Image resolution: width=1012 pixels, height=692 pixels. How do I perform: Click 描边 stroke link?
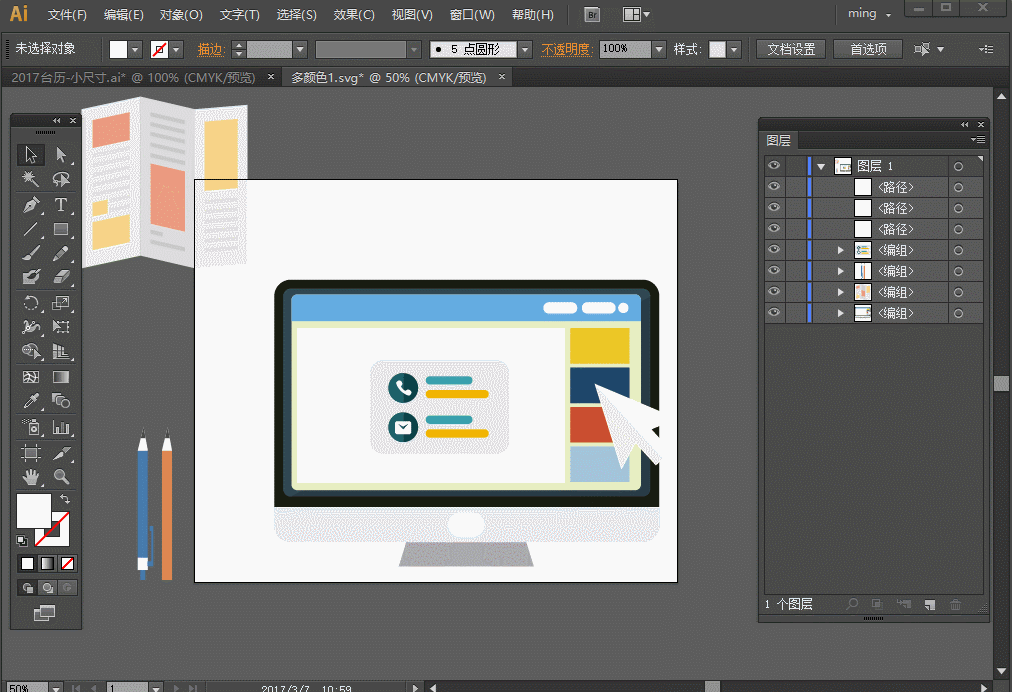point(210,49)
